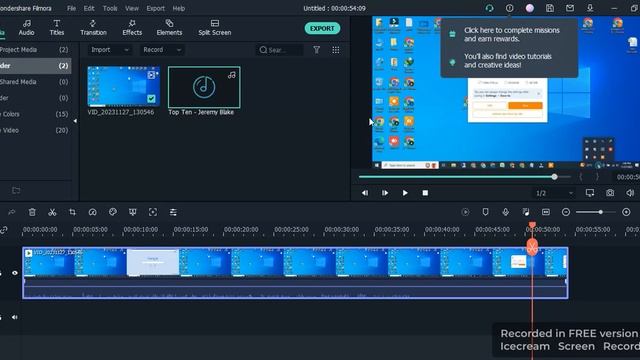Click the green EXPORT button

[x=322, y=28]
